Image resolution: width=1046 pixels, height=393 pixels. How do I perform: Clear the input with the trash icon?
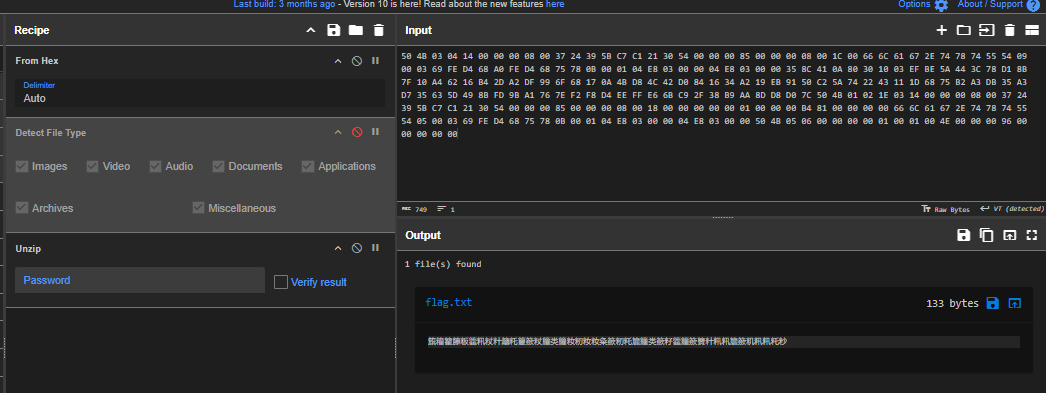(1010, 30)
